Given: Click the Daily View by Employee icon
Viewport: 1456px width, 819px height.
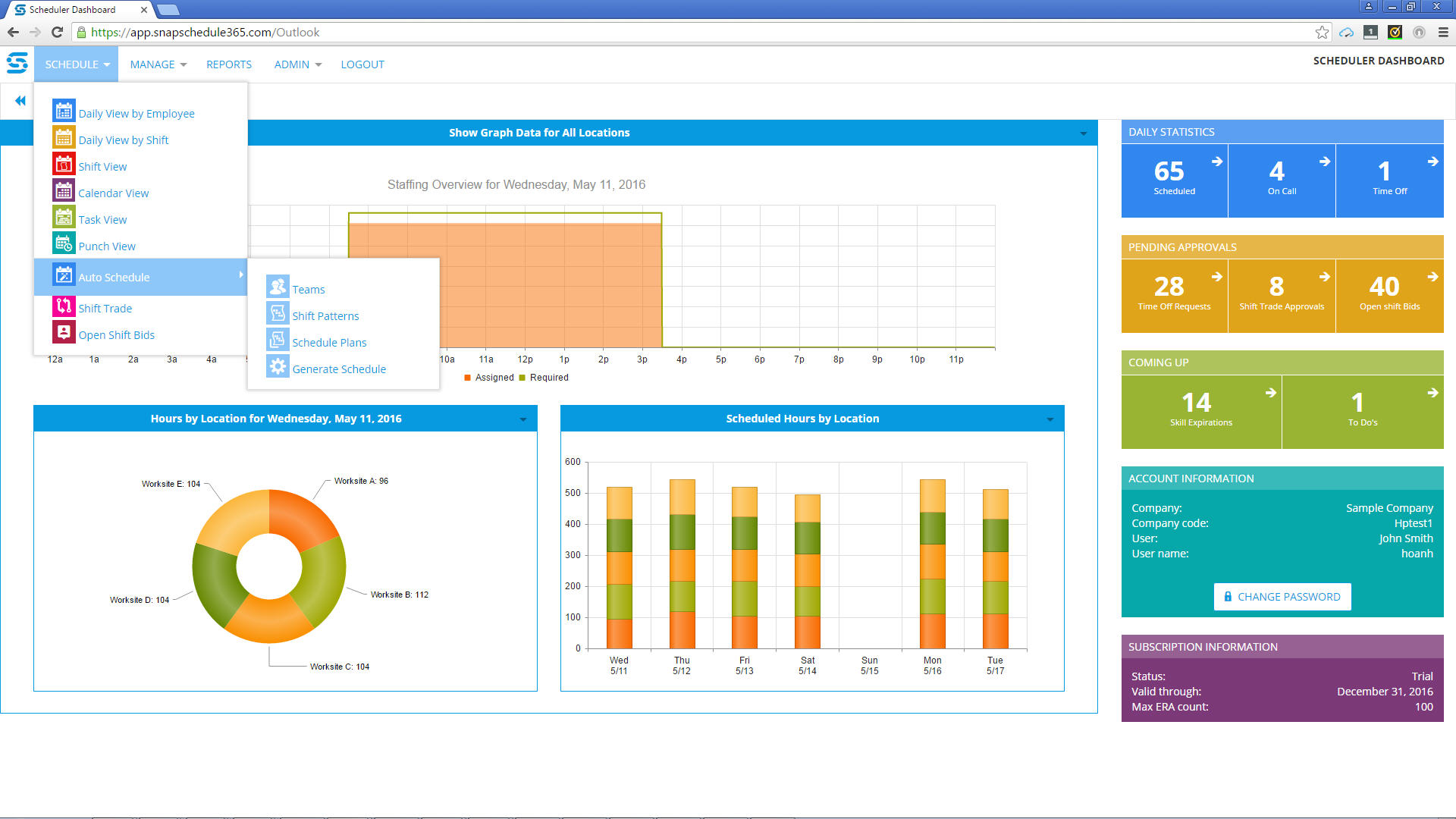Looking at the screenshot, I should click(64, 111).
